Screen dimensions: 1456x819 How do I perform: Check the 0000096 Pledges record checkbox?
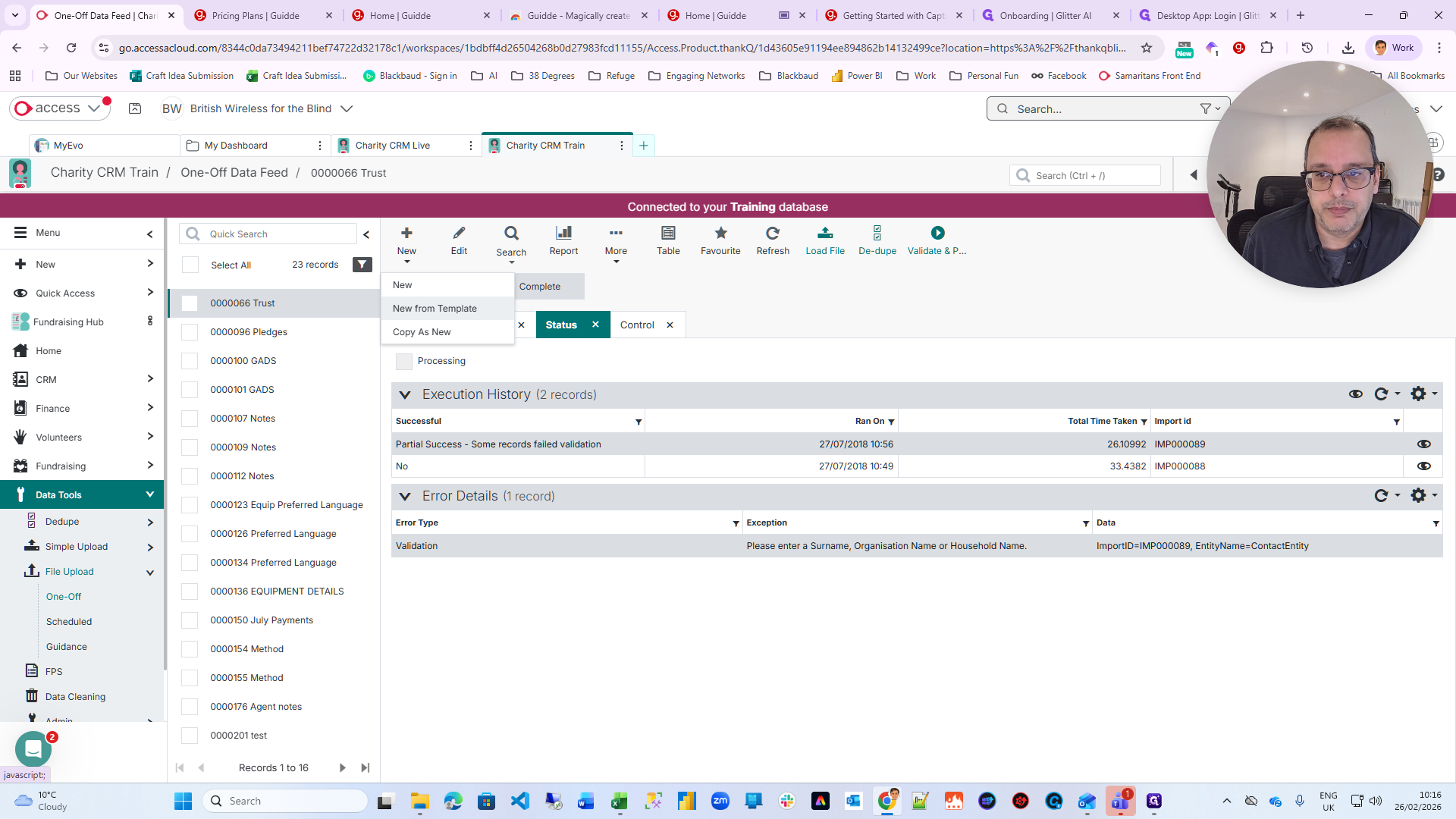tap(190, 332)
